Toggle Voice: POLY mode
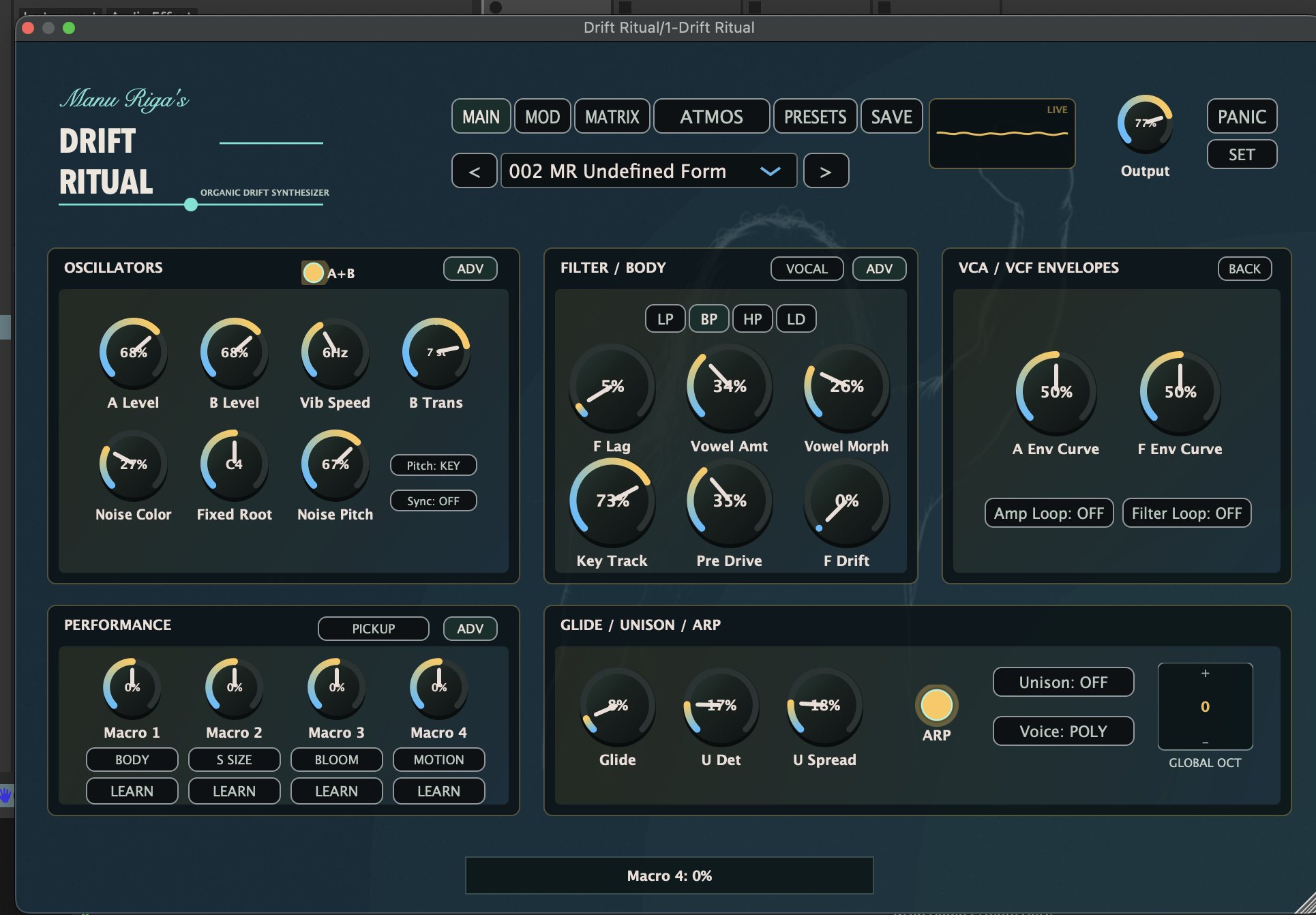 [1063, 732]
